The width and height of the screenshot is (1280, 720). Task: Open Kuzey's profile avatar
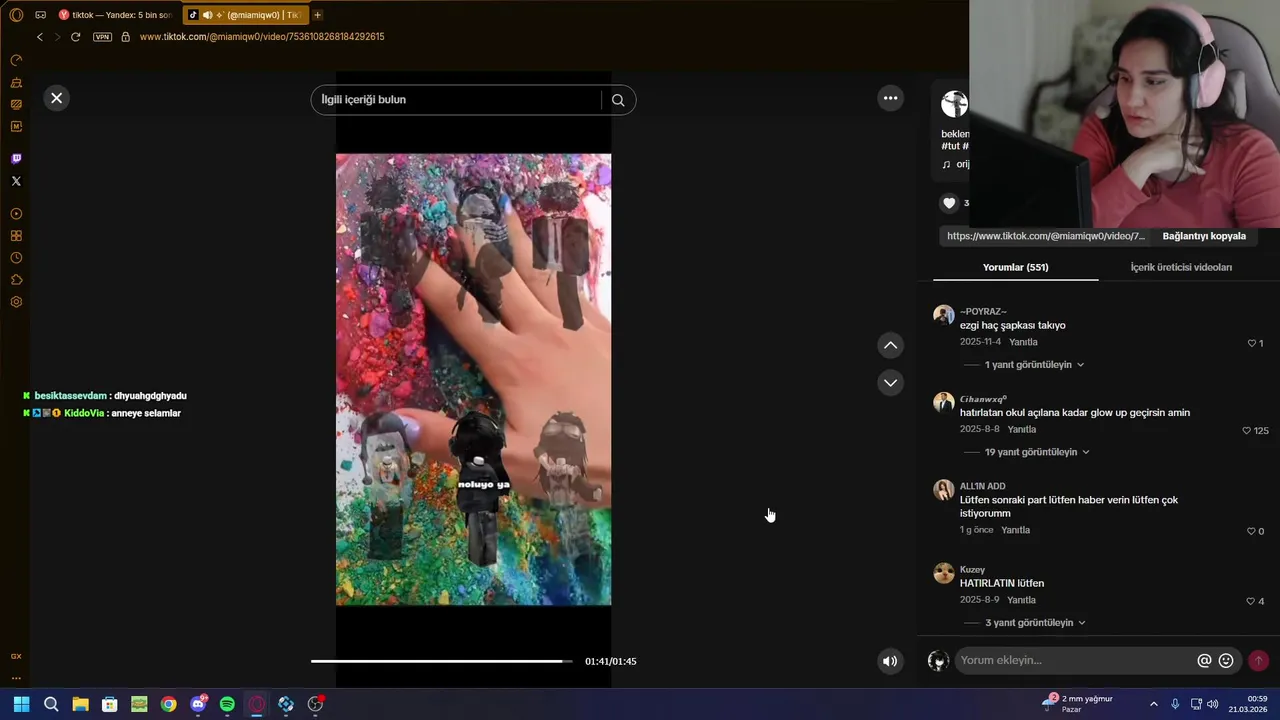point(943,573)
